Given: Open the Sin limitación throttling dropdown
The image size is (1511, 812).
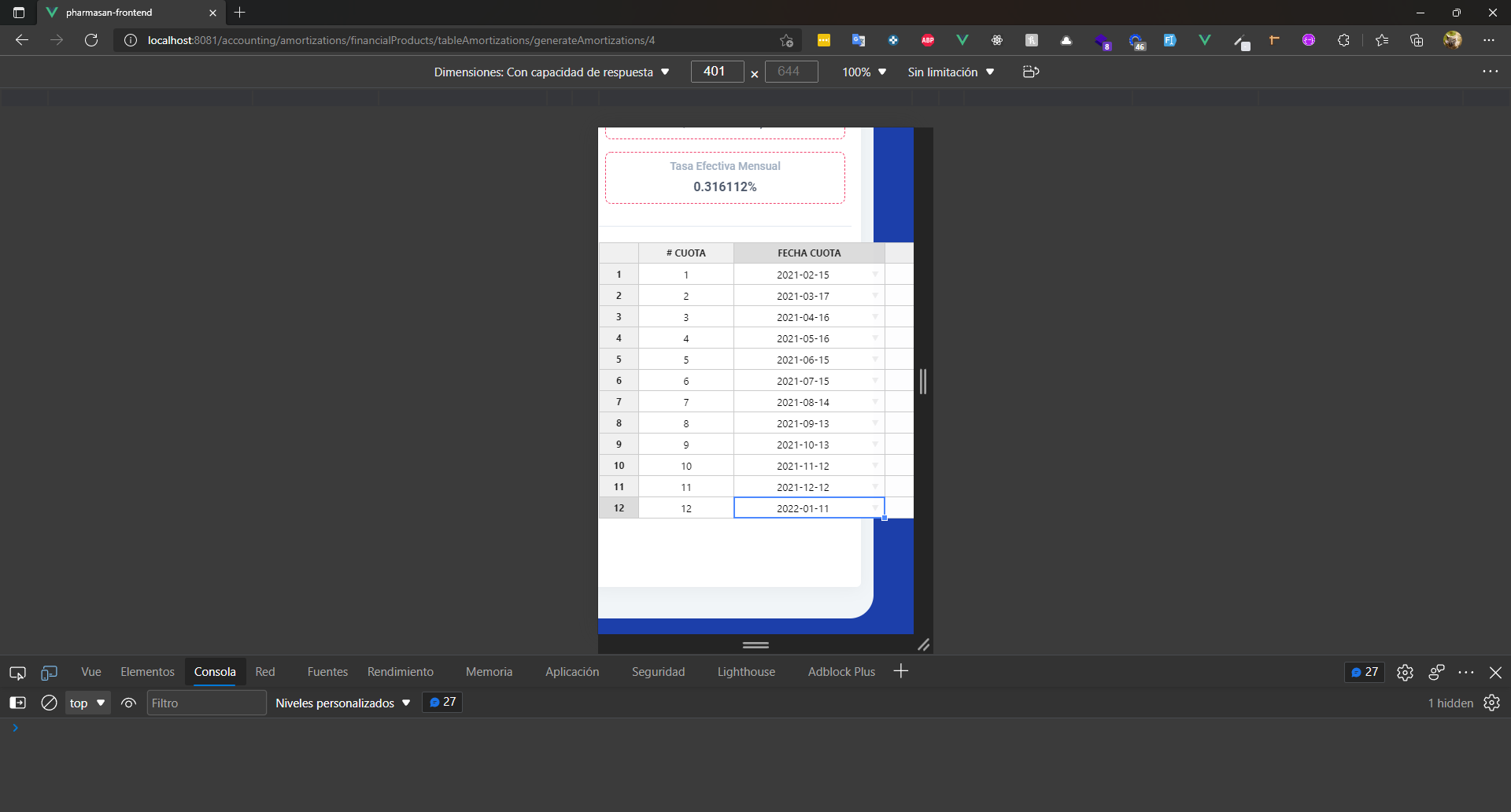Looking at the screenshot, I should coord(951,72).
